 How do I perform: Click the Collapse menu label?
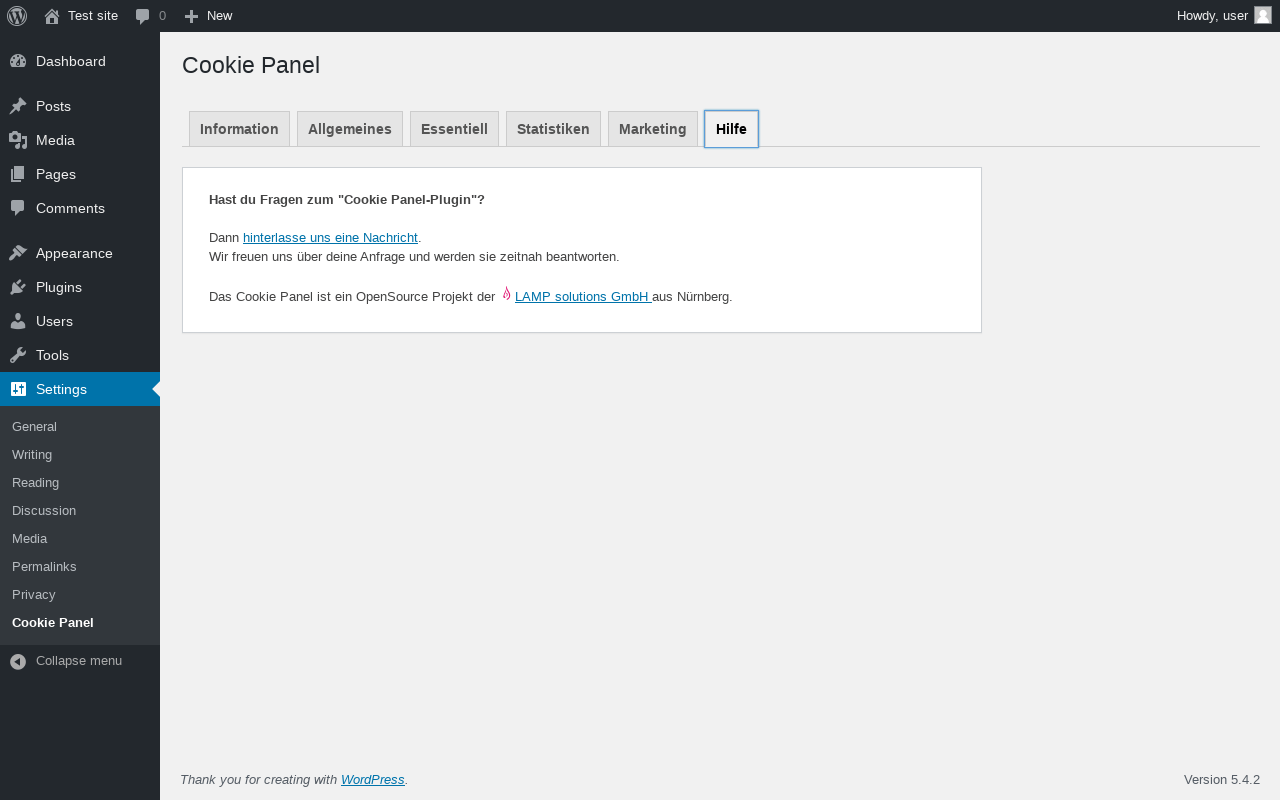(79, 661)
